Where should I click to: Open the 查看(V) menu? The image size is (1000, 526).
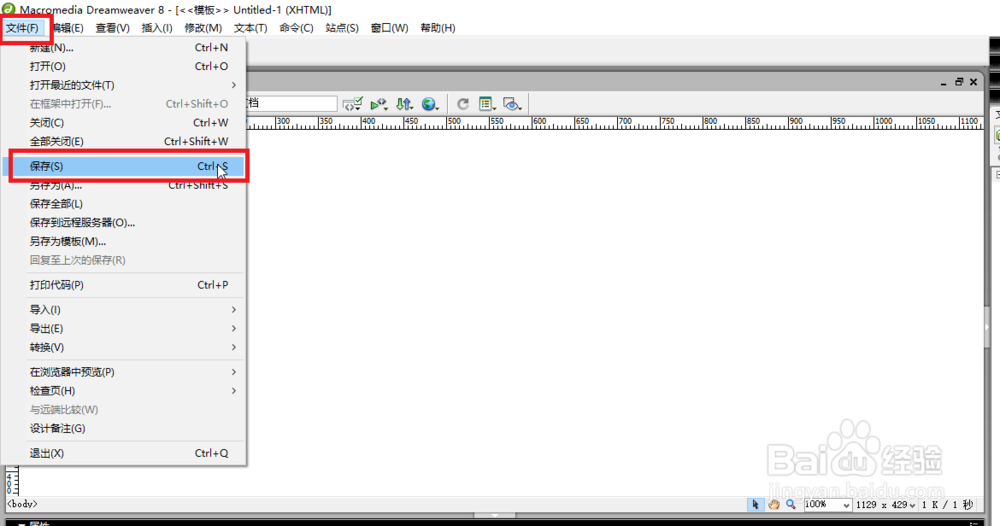click(x=112, y=28)
